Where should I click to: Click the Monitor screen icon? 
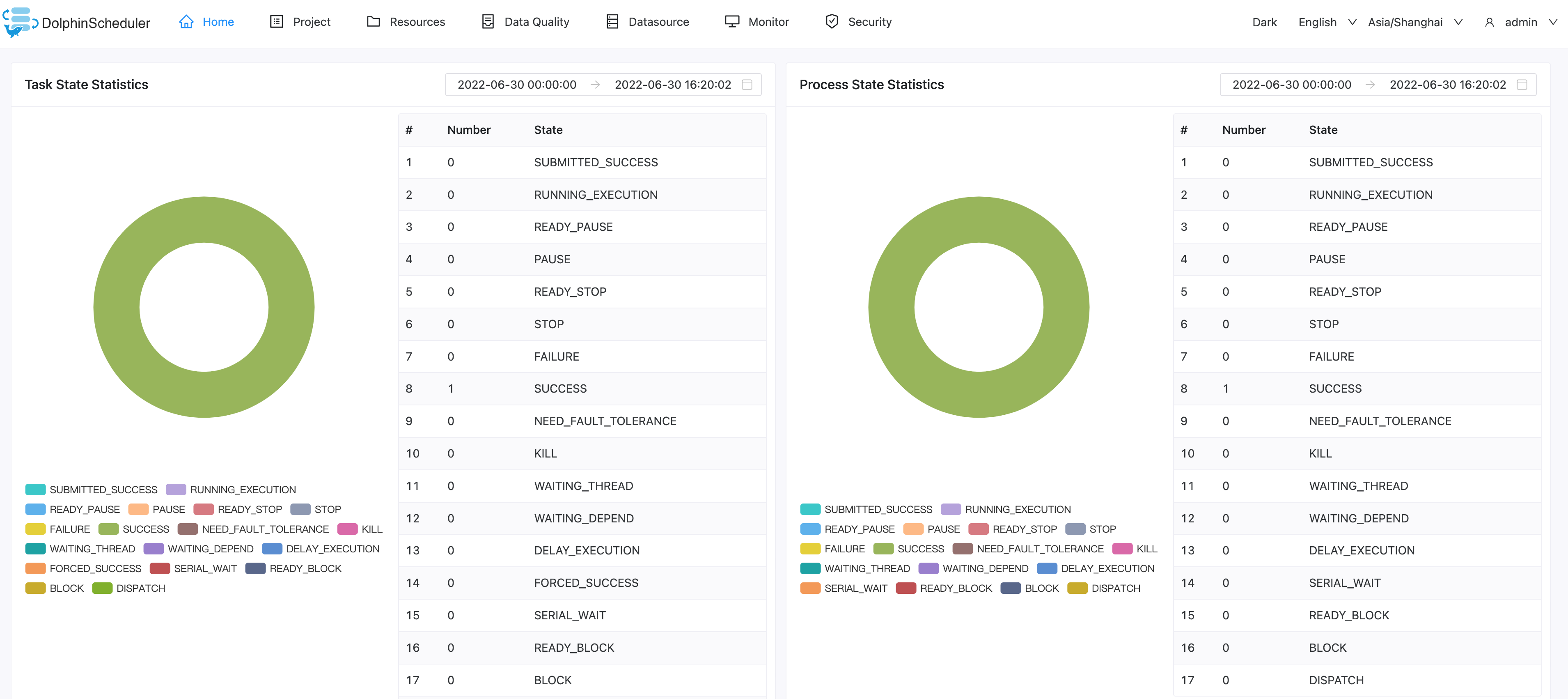pyautogui.click(x=731, y=22)
